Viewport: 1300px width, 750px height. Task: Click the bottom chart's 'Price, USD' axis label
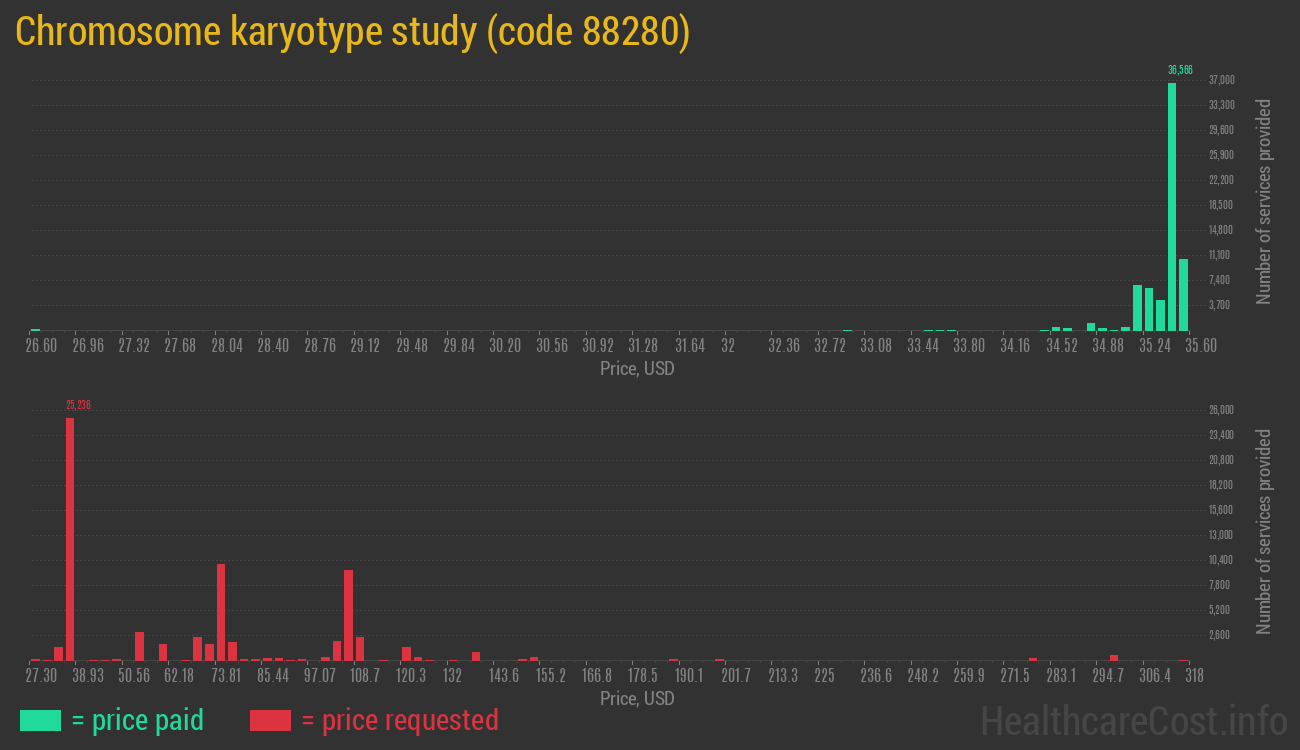pos(636,698)
